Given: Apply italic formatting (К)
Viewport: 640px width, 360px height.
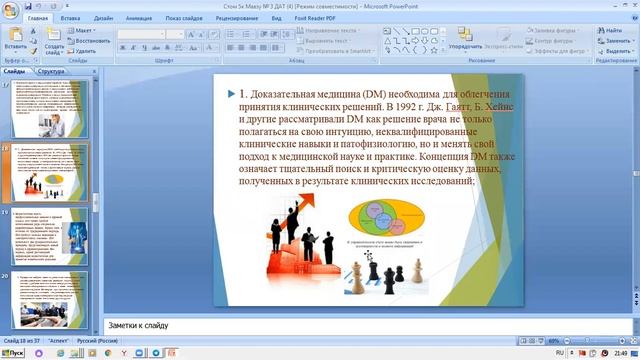Looking at the screenshot, I should [133, 48].
